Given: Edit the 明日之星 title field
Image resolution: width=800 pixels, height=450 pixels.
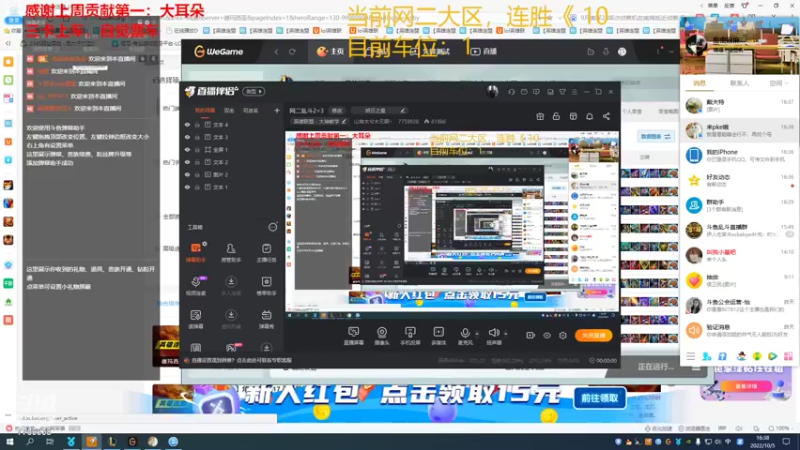Looking at the screenshot, I should (380, 110).
